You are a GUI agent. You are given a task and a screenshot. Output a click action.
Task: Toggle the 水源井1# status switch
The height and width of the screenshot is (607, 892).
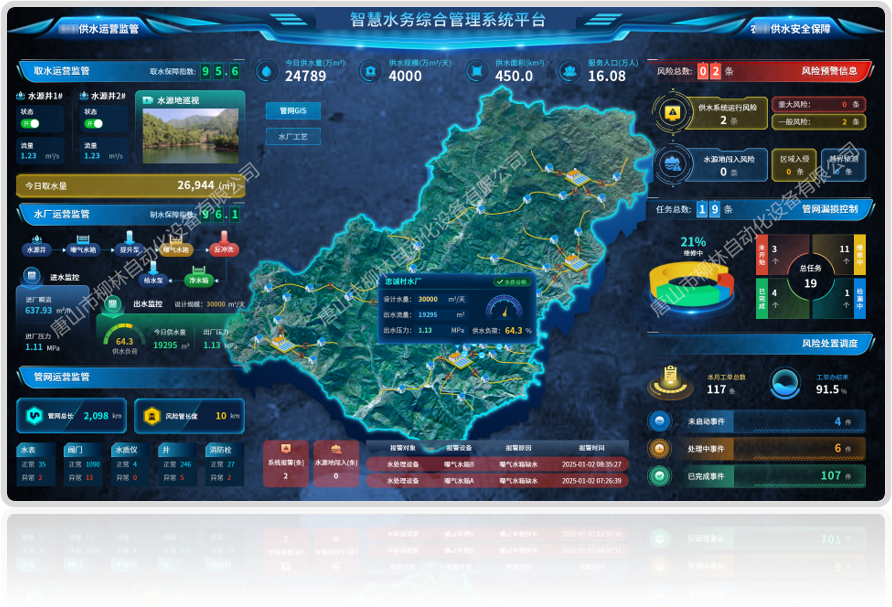pyautogui.click(x=31, y=124)
